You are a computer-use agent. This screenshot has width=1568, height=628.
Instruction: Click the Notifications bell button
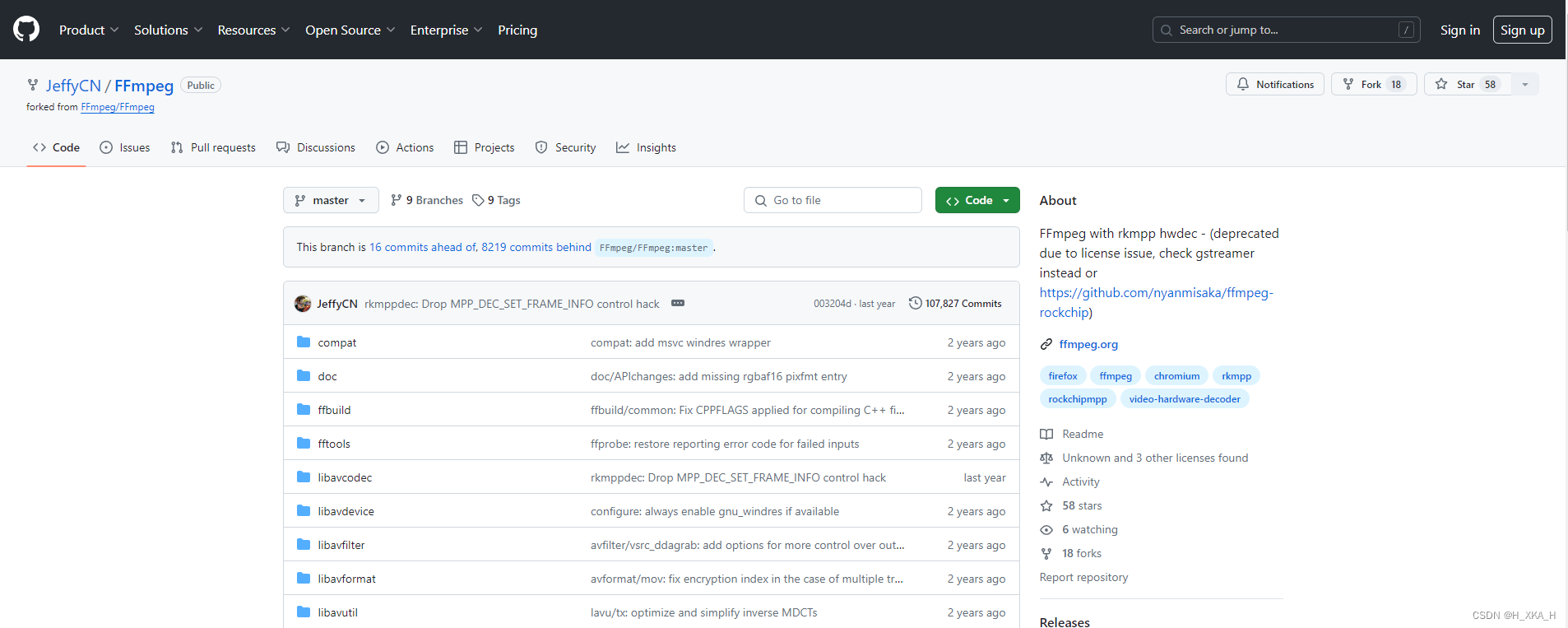pyautogui.click(x=1275, y=84)
